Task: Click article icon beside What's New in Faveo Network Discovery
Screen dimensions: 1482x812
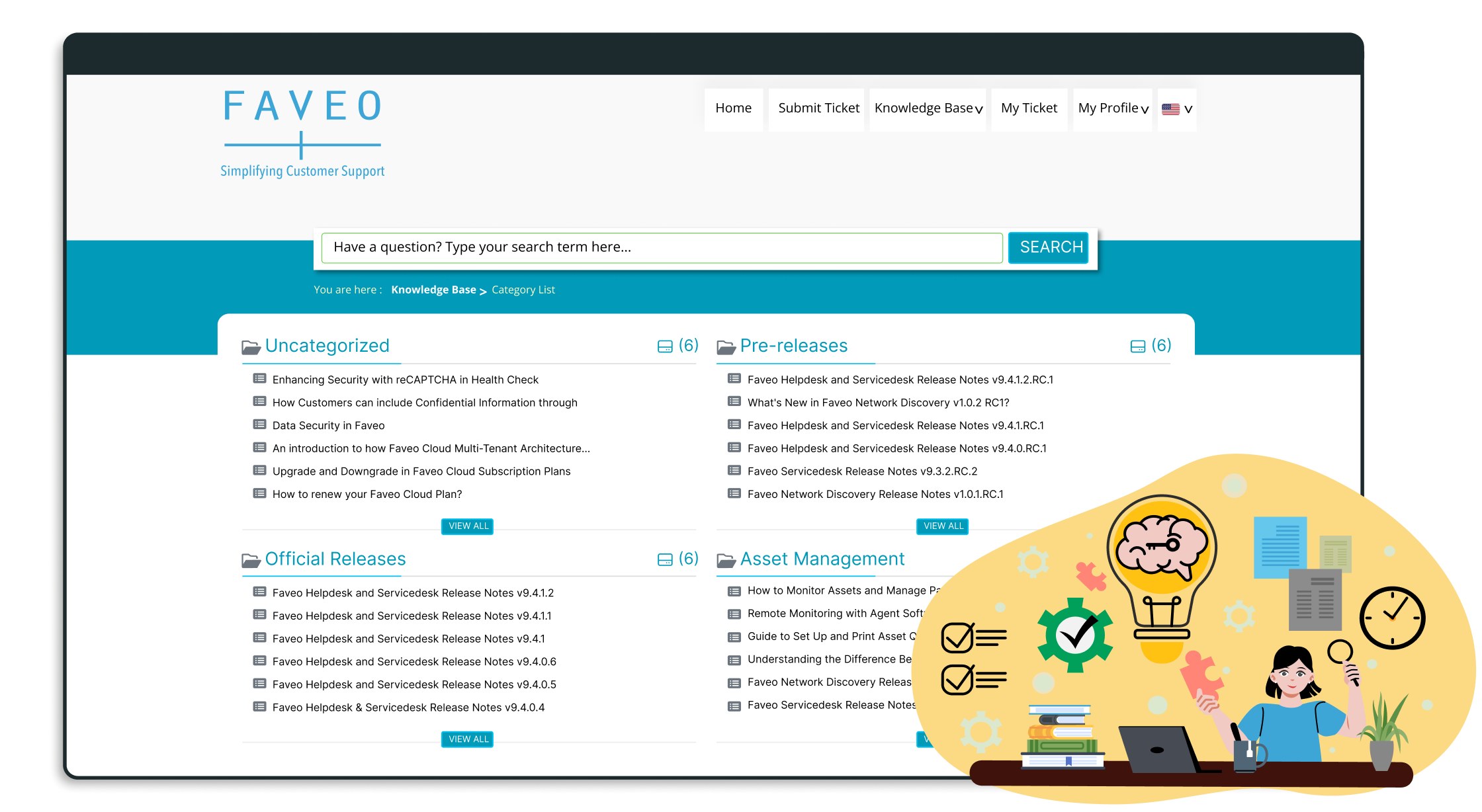Action: click(x=734, y=401)
